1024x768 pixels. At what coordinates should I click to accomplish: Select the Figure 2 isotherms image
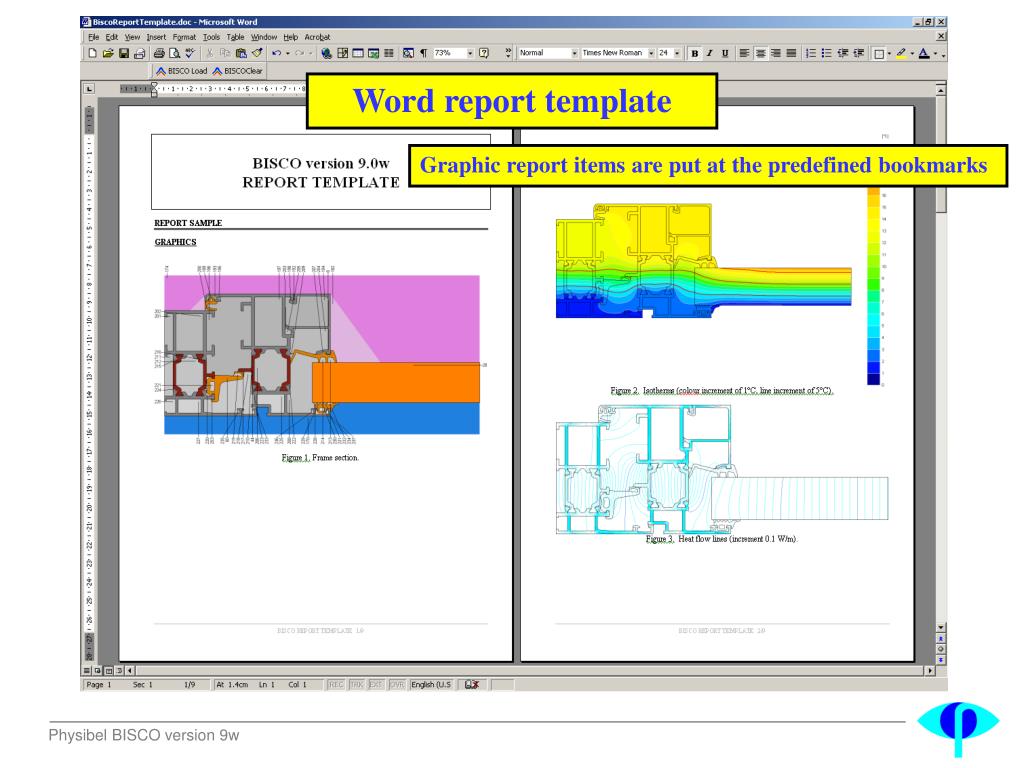click(703, 261)
